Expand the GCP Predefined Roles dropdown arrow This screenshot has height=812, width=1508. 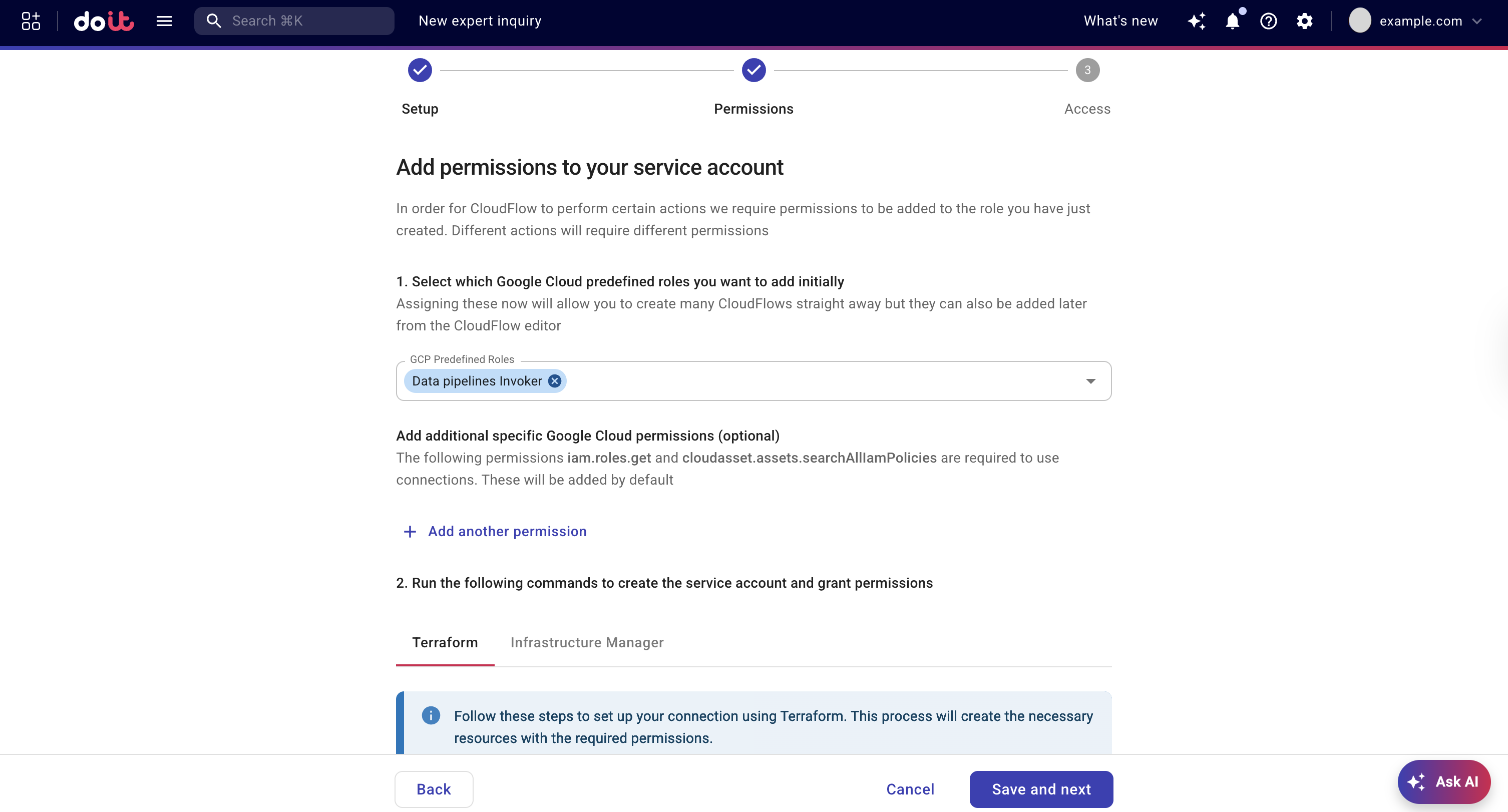coord(1090,381)
